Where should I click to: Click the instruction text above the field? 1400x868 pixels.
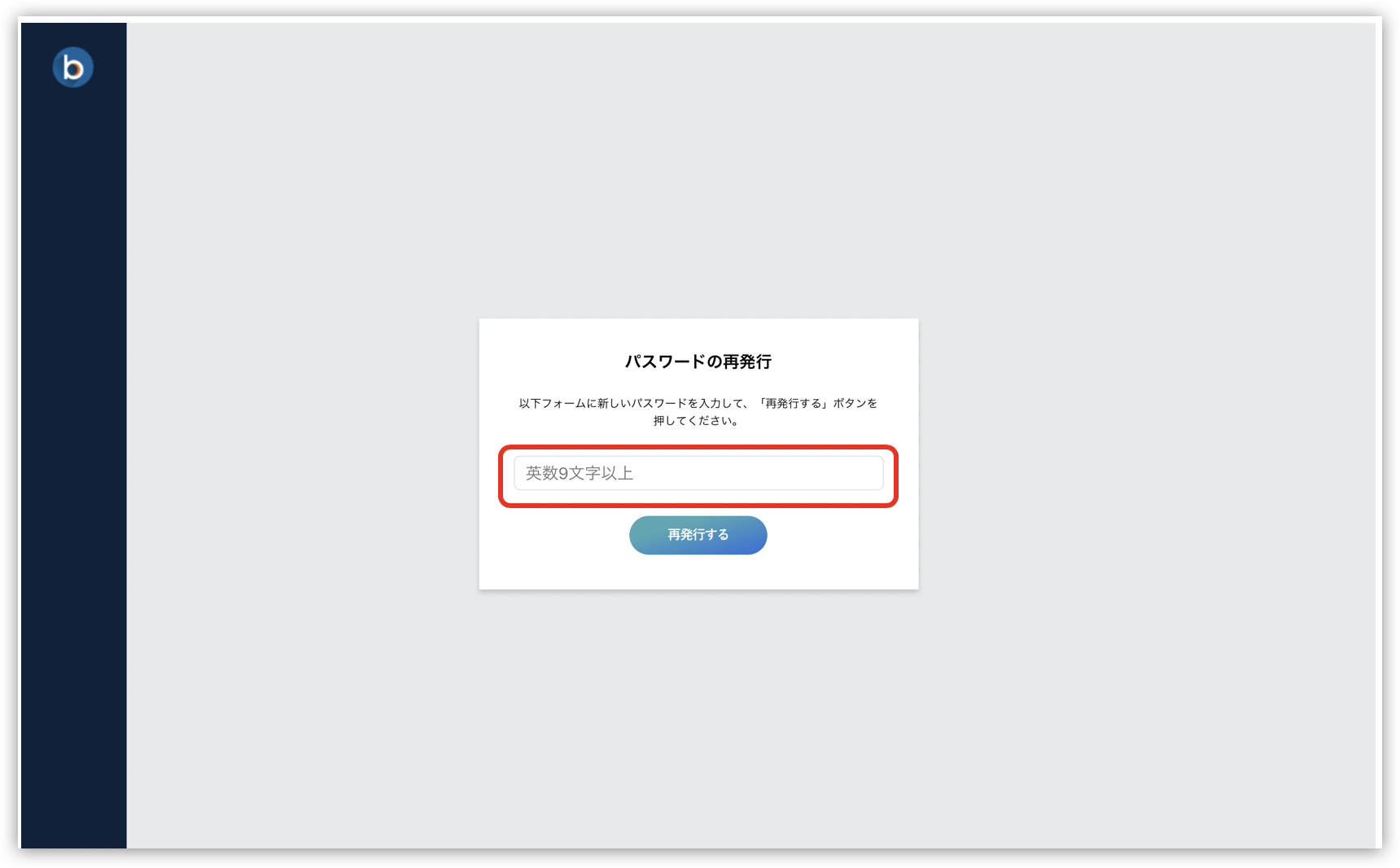tap(698, 412)
